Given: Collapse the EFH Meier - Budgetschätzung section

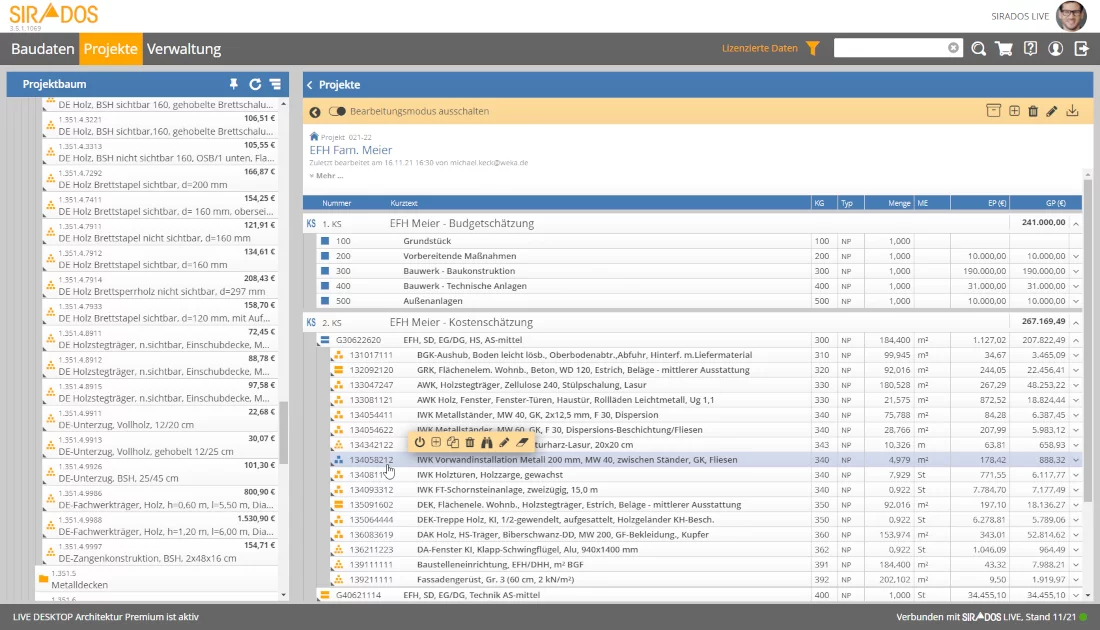Looking at the screenshot, I should tap(1076, 223).
